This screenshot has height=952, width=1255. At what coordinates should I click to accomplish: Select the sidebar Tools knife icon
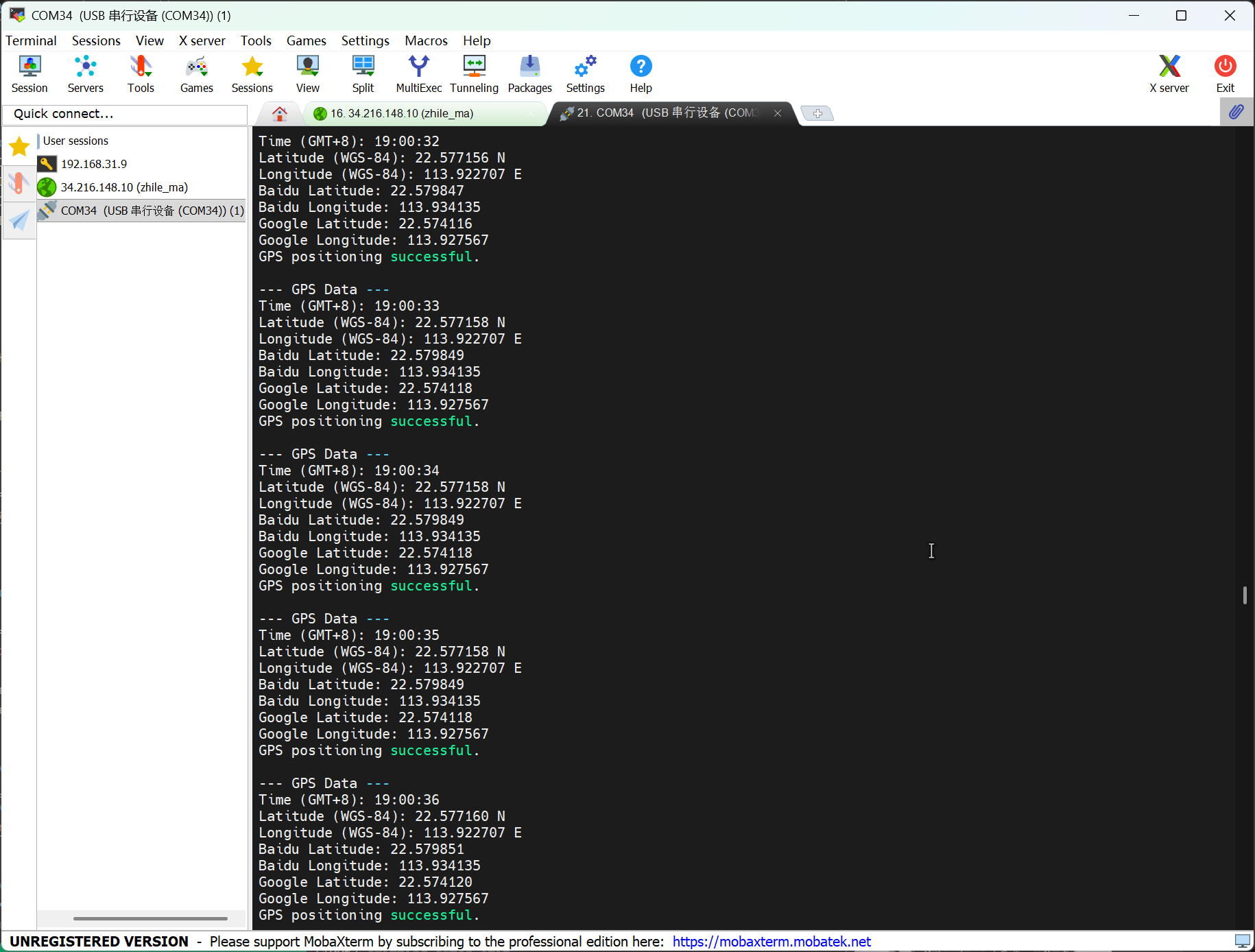[x=19, y=184]
